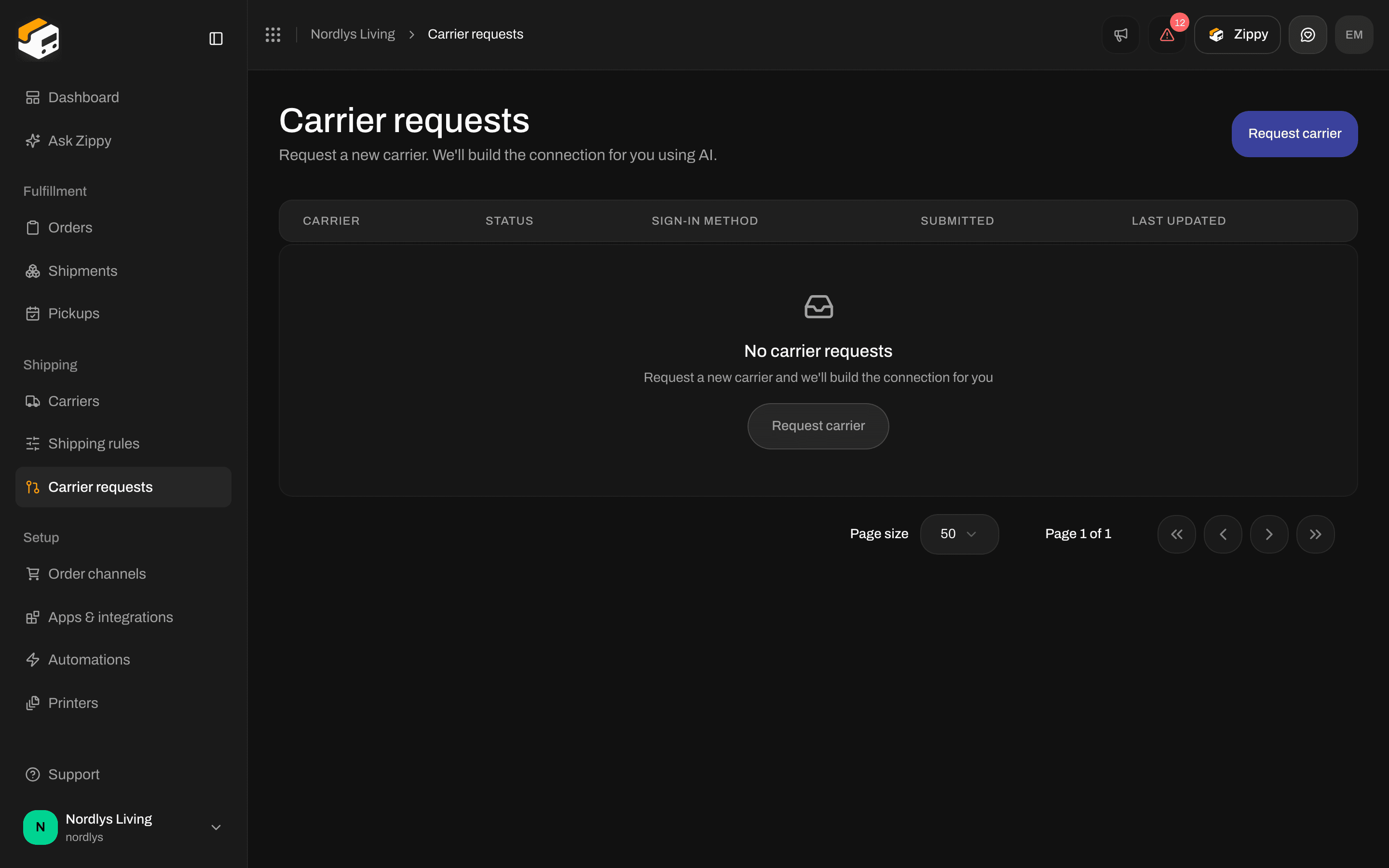This screenshot has width=1389, height=868.
Task: Open Support in the sidebar
Action: click(x=123, y=774)
